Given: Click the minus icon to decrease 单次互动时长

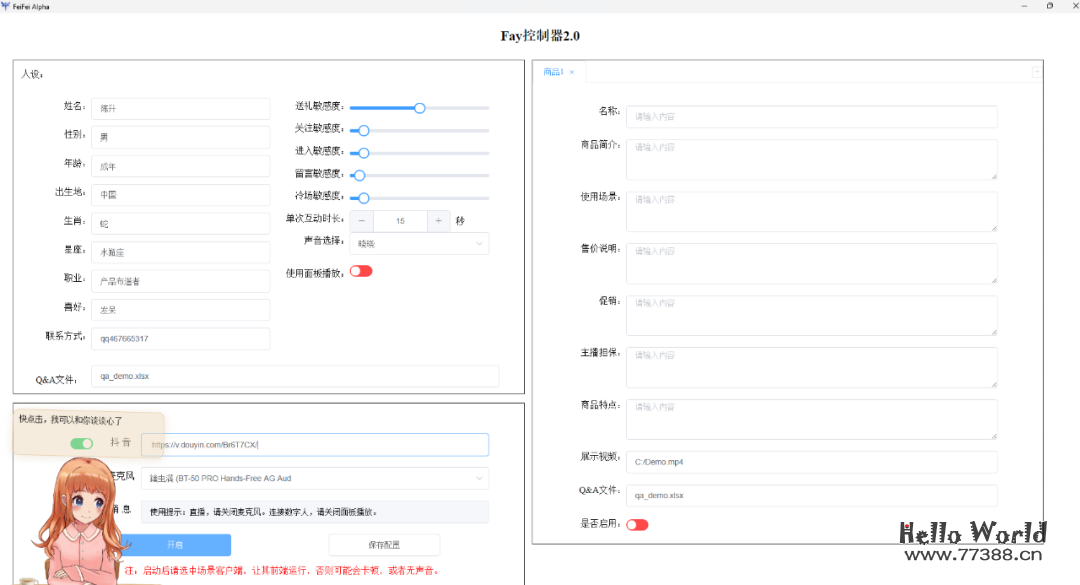Looking at the screenshot, I should click(x=361, y=220).
